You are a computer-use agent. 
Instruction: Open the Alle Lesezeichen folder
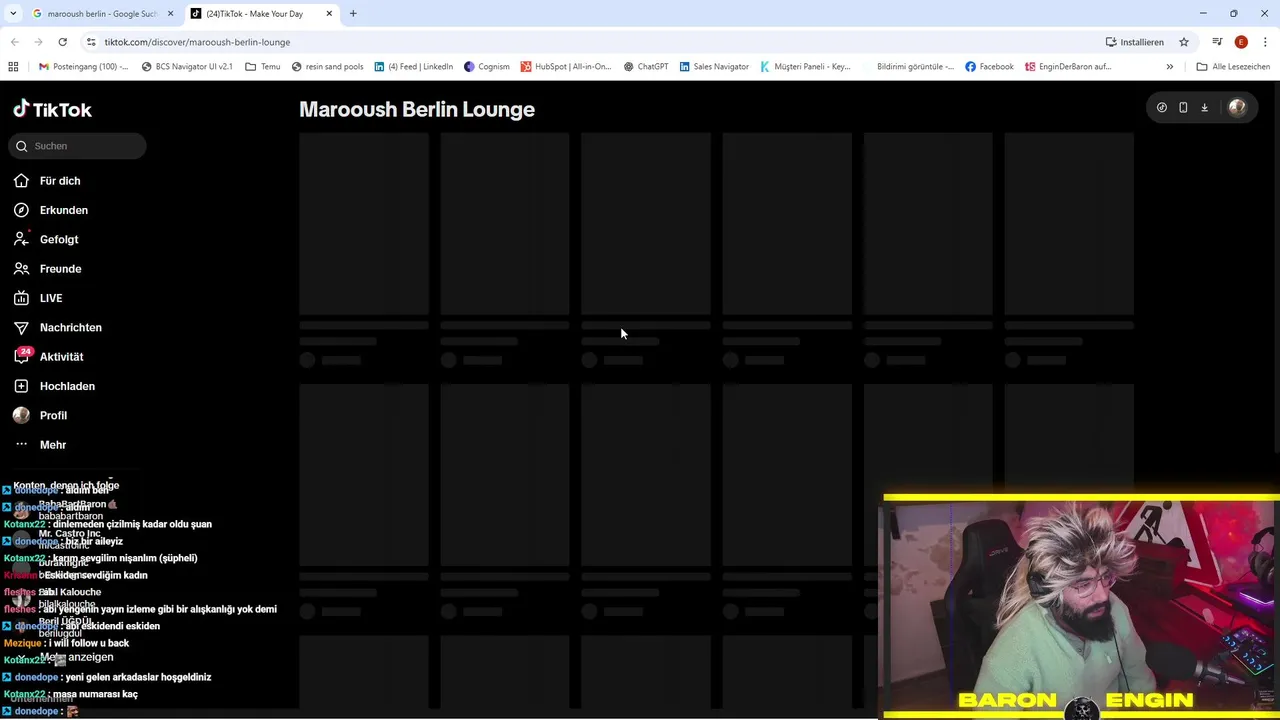click(1233, 67)
